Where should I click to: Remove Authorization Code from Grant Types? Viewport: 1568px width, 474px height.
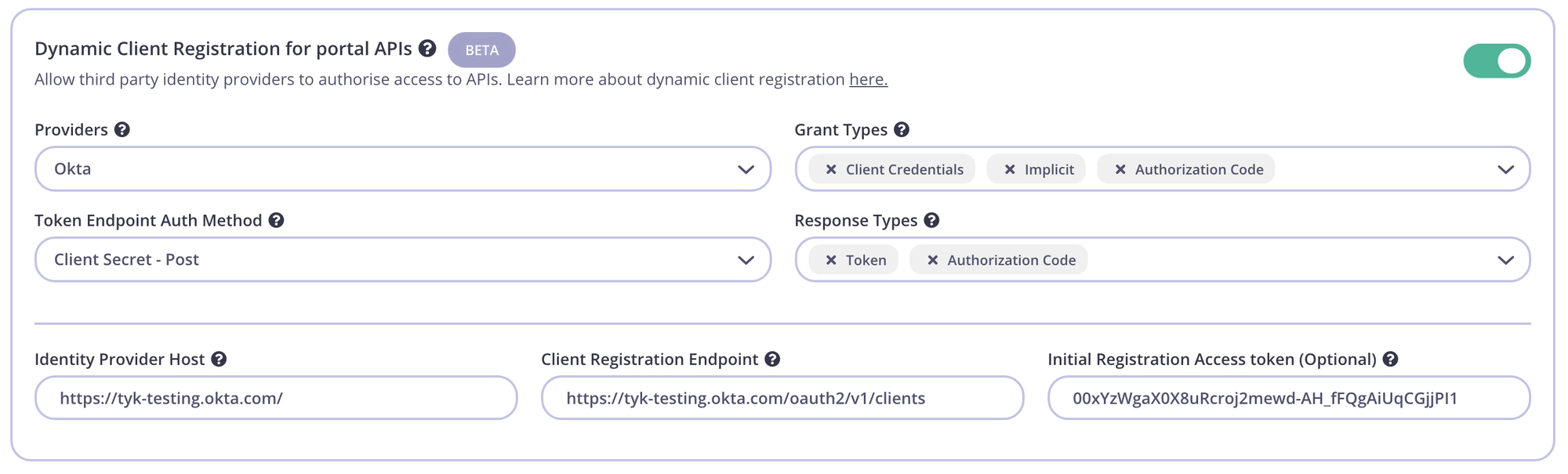(1120, 170)
